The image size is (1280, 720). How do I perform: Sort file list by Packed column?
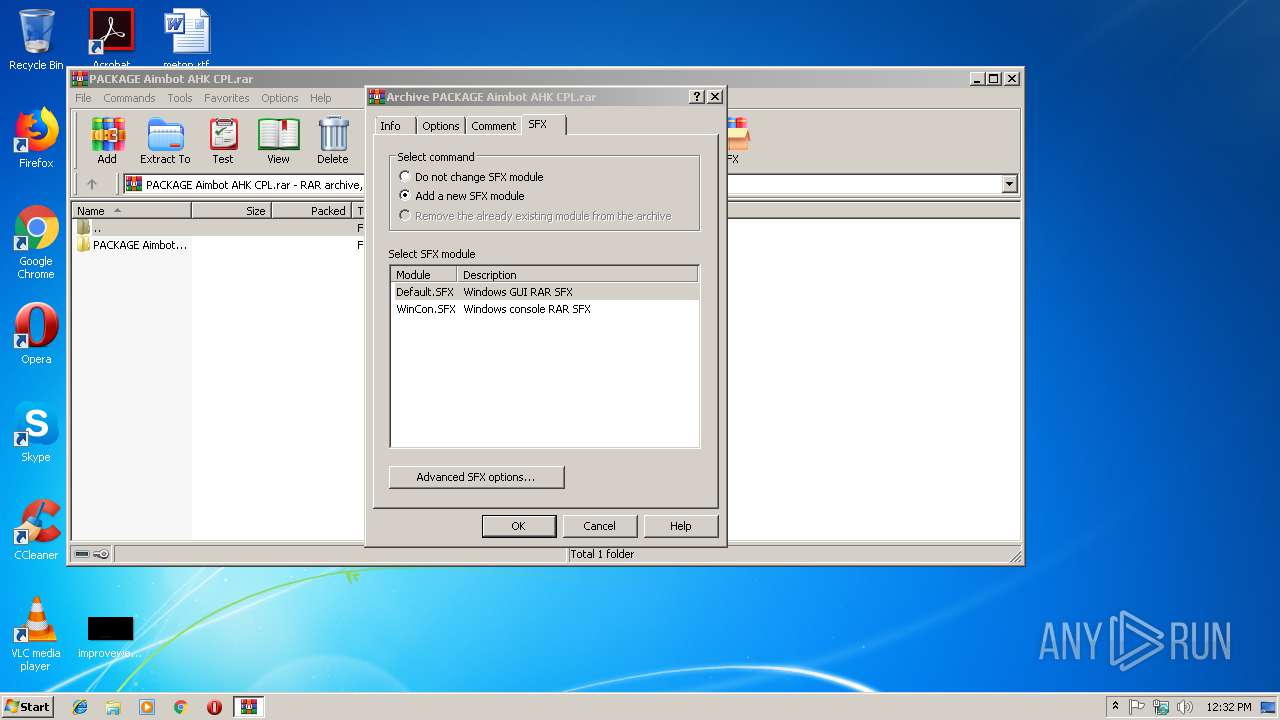click(311, 211)
